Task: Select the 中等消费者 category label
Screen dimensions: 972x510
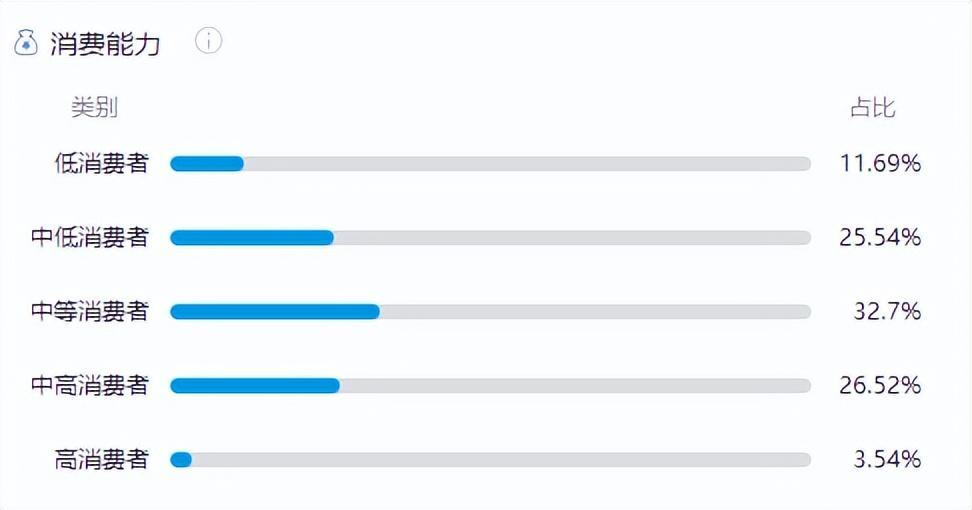Action: coord(90,311)
